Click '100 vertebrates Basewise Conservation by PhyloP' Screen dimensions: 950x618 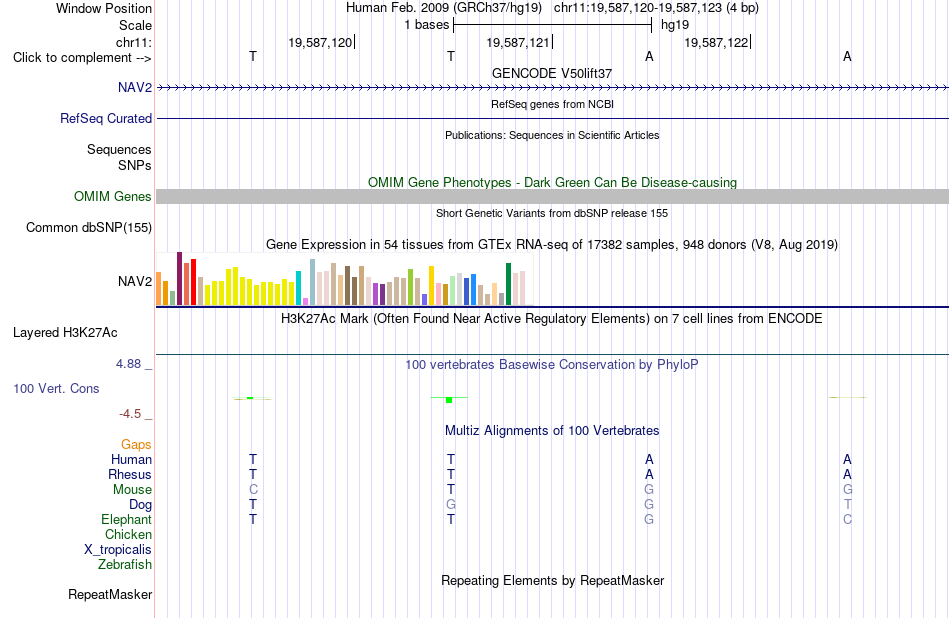tap(552, 365)
